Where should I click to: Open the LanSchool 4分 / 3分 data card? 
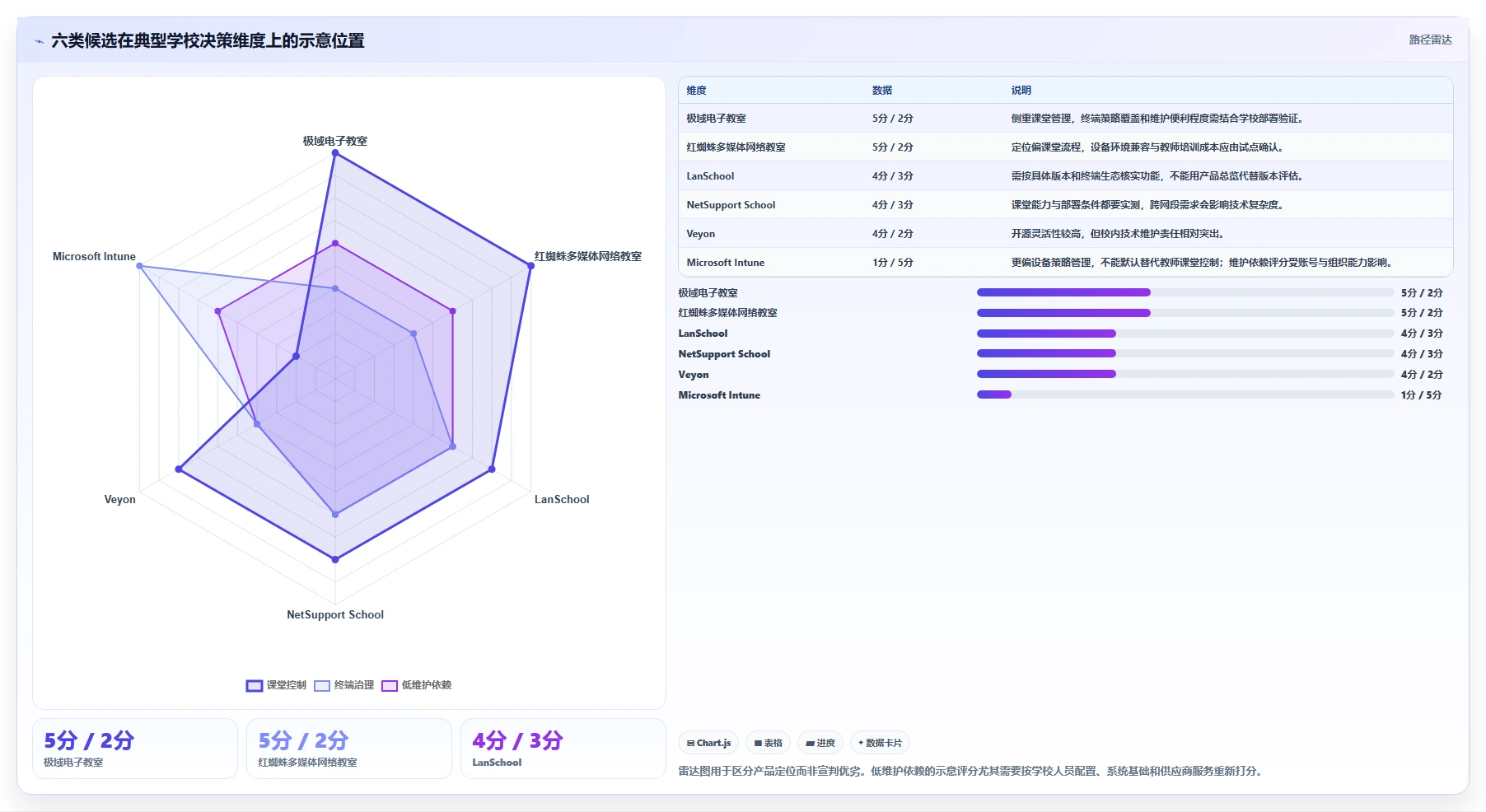pos(563,749)
